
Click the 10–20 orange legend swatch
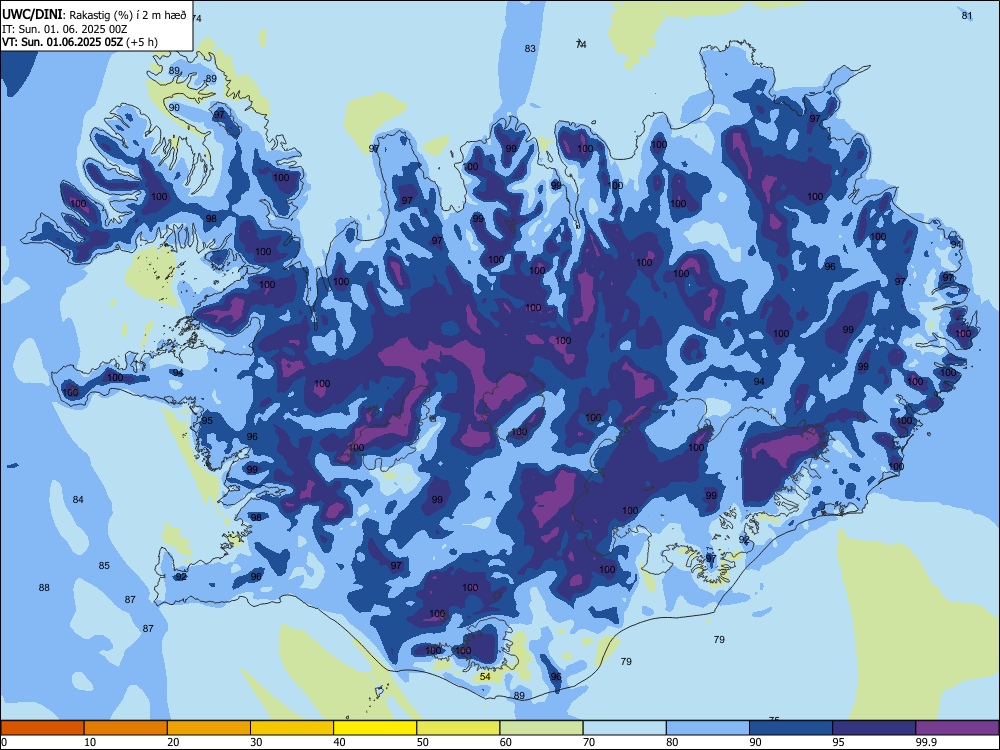click(x=126, y=728)
